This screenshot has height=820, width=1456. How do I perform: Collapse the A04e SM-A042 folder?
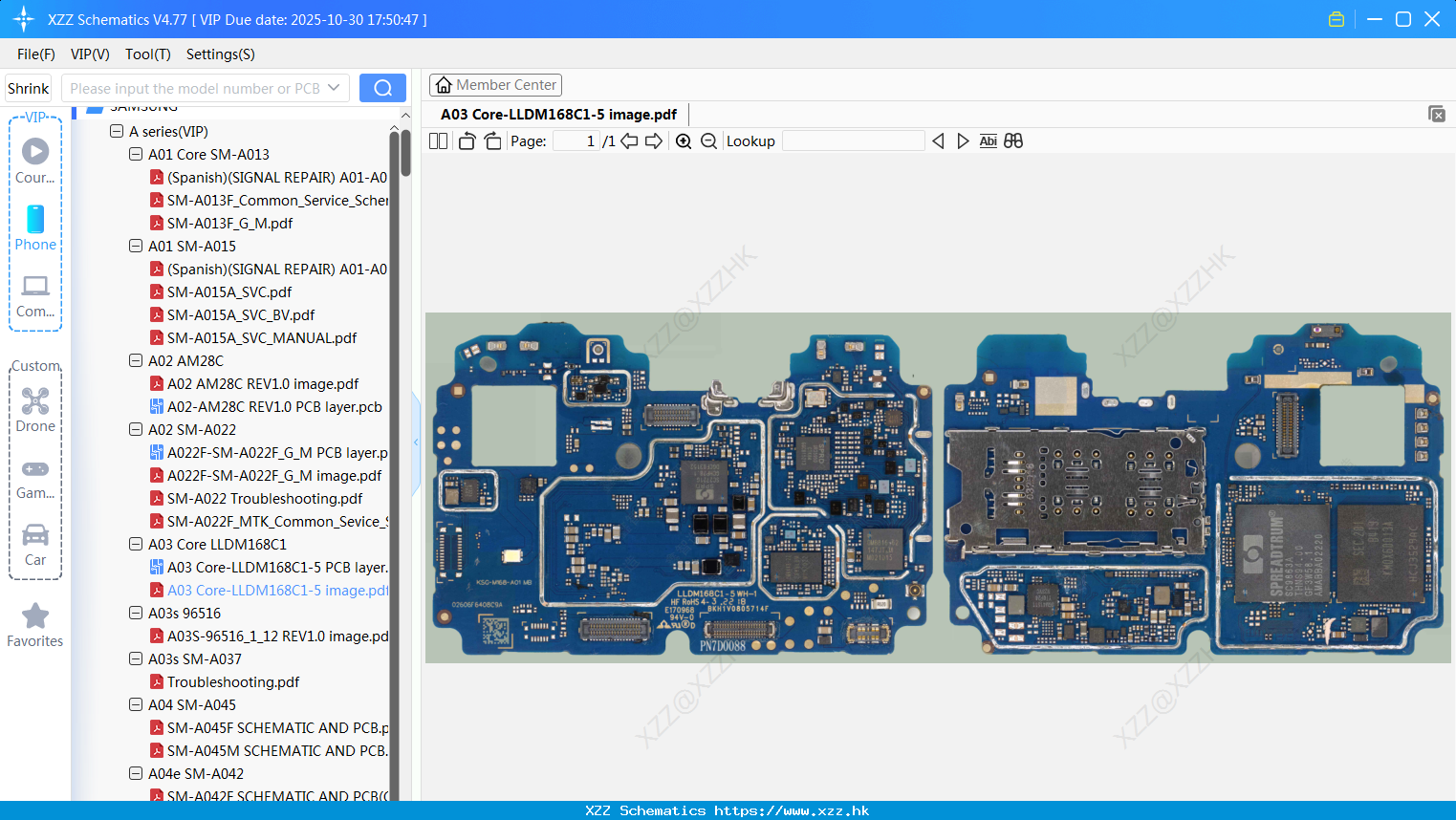[136, 773]
